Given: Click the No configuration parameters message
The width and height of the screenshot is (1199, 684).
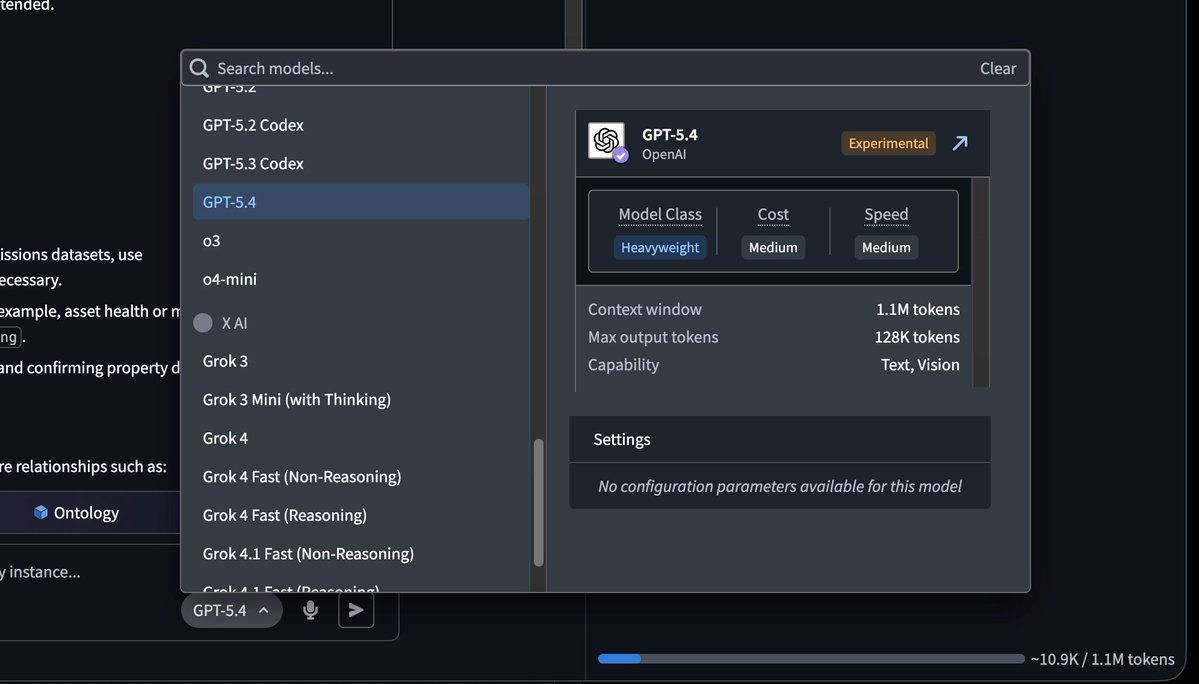Looking at the screenshot, I should [x=779, y=486].
